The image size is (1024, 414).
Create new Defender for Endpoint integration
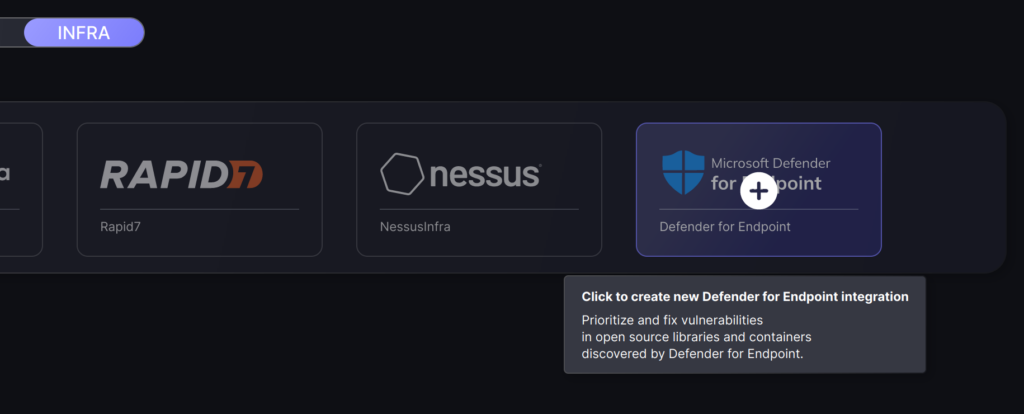click(x=759, y=189)
